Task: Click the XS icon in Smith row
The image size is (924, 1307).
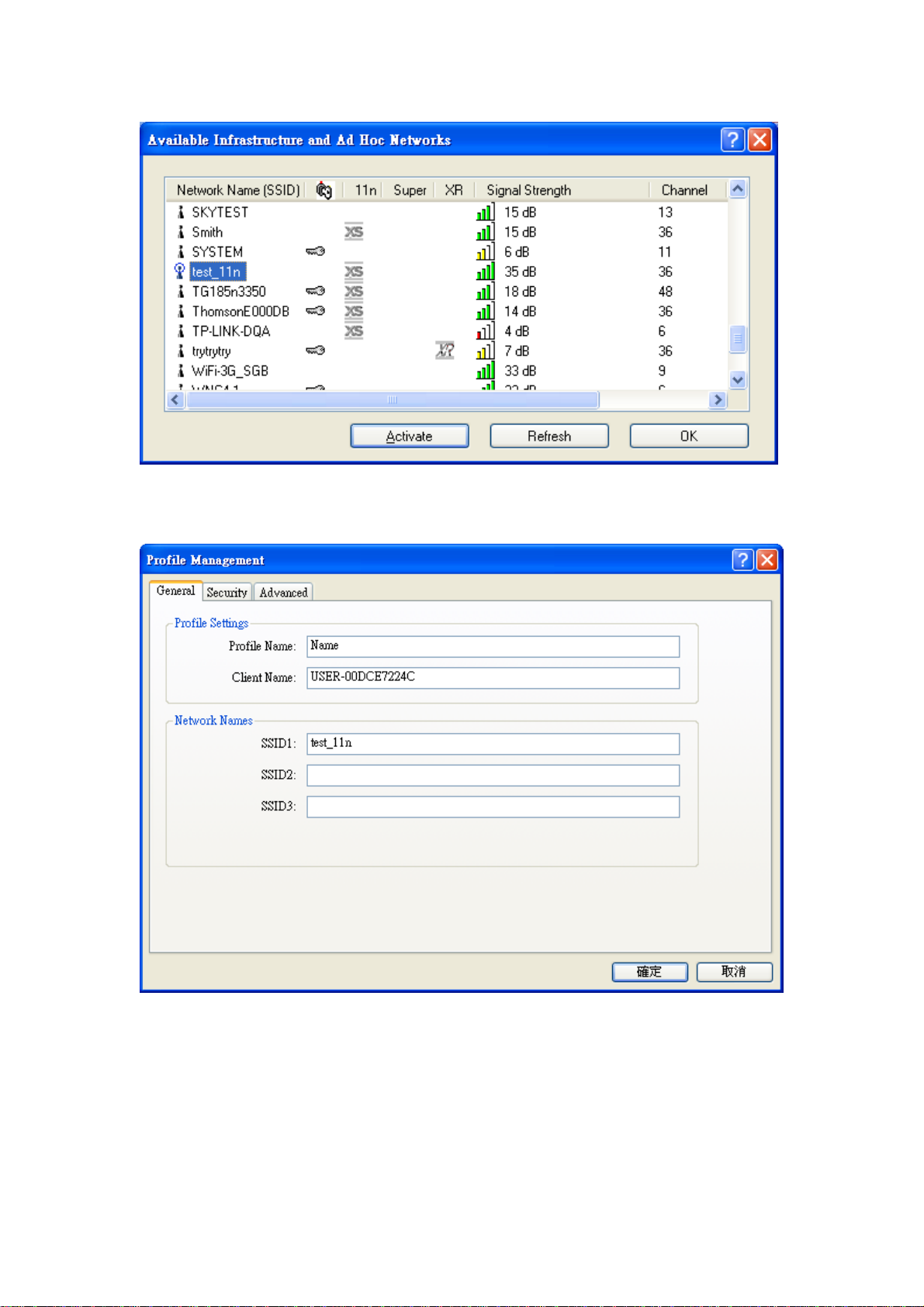Action: click(354, 232)
